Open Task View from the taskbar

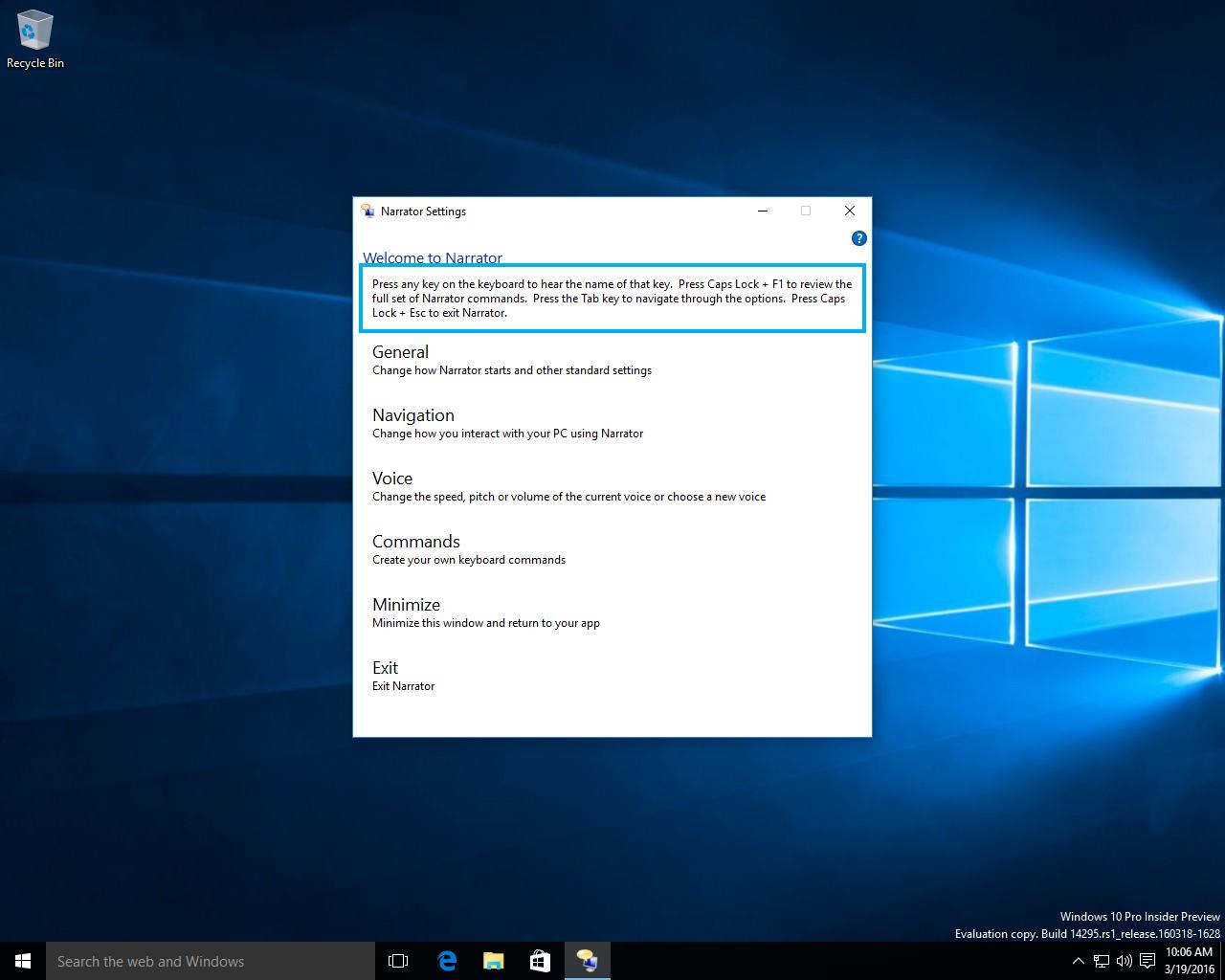click(398, 961)
